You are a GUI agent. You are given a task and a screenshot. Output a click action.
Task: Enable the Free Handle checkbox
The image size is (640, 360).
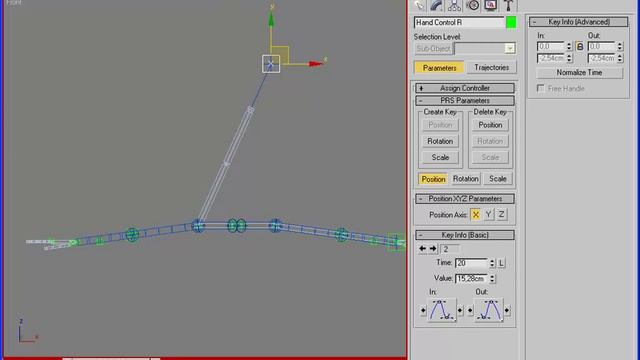(x=541, y=88)
